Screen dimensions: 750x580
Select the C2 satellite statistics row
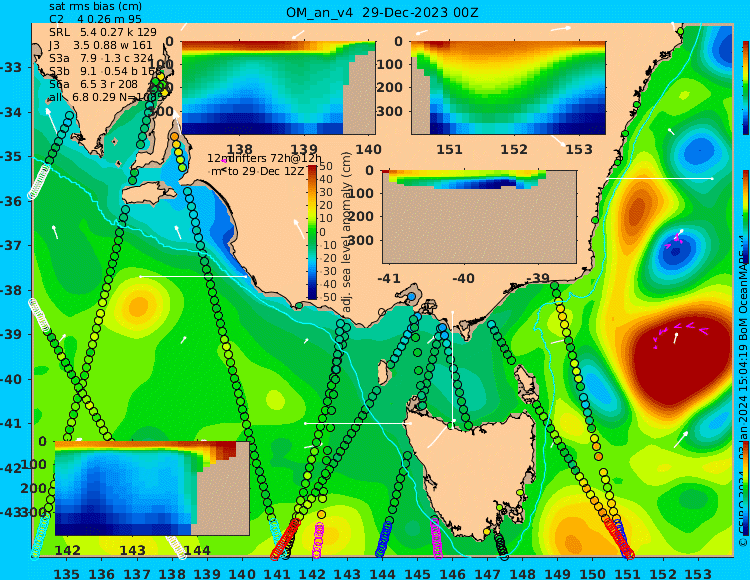tap(95, 19)
